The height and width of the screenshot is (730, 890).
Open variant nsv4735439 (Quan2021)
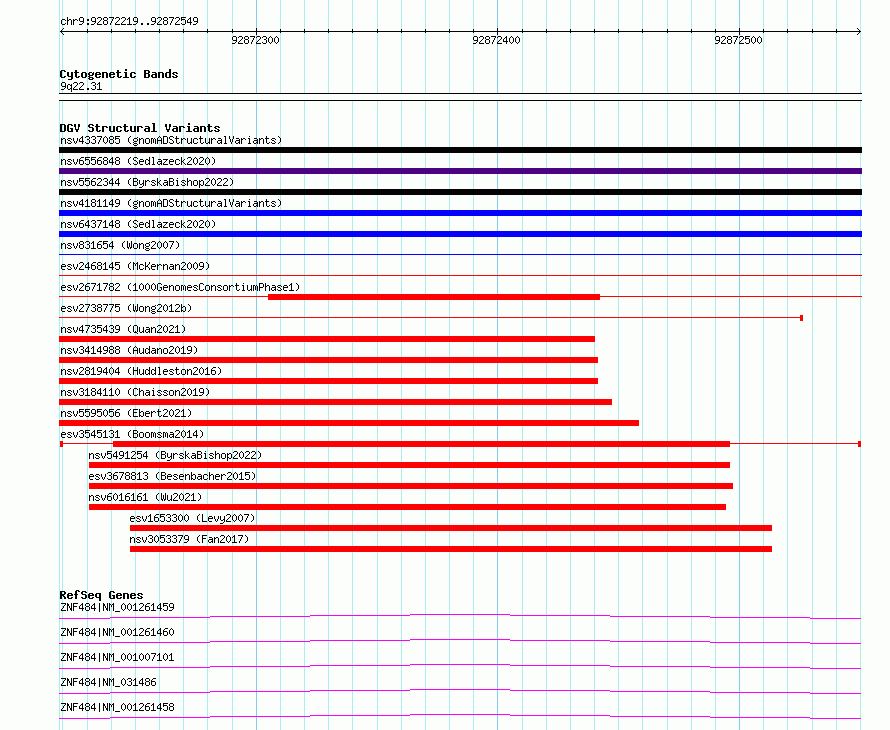123,329
